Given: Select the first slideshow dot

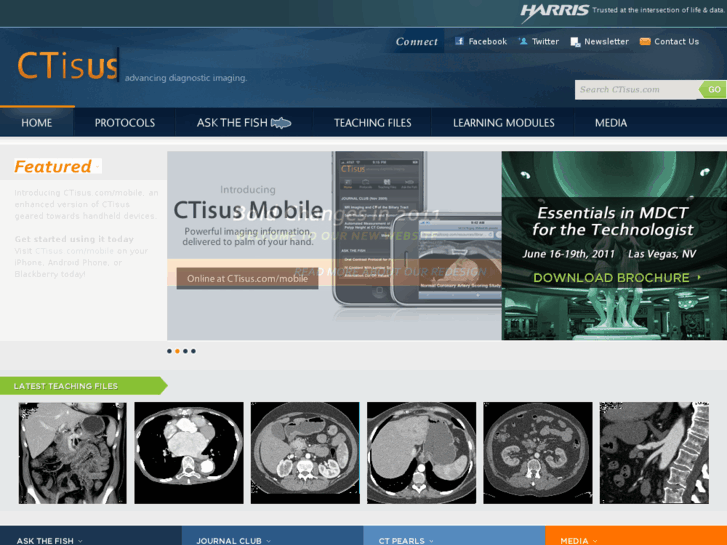Looking at the screenshot, I should (x=169, y=351).
